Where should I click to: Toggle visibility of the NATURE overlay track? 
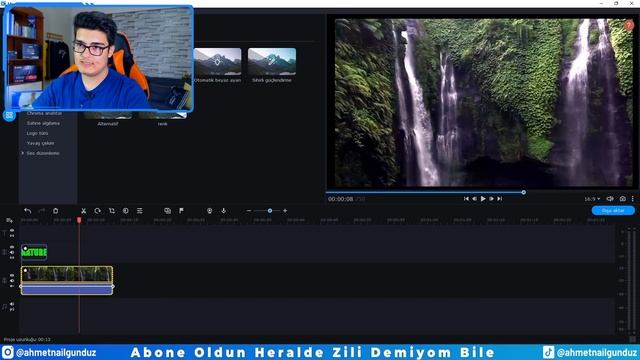[x=12, y=247]
